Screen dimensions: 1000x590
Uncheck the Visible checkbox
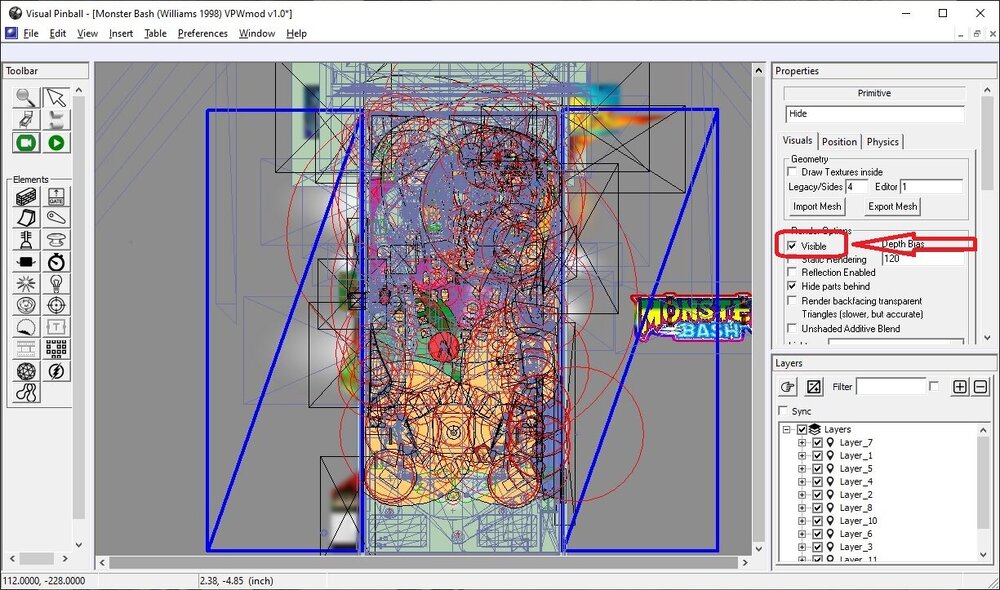coord(792,246)
